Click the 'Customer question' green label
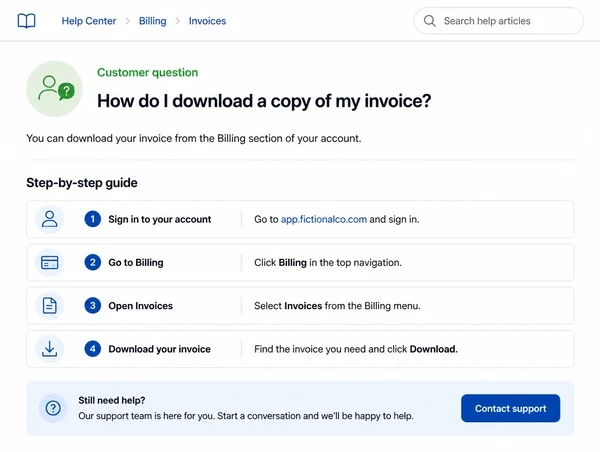Viewport: 600px width, 452px height. coord(148,72)
